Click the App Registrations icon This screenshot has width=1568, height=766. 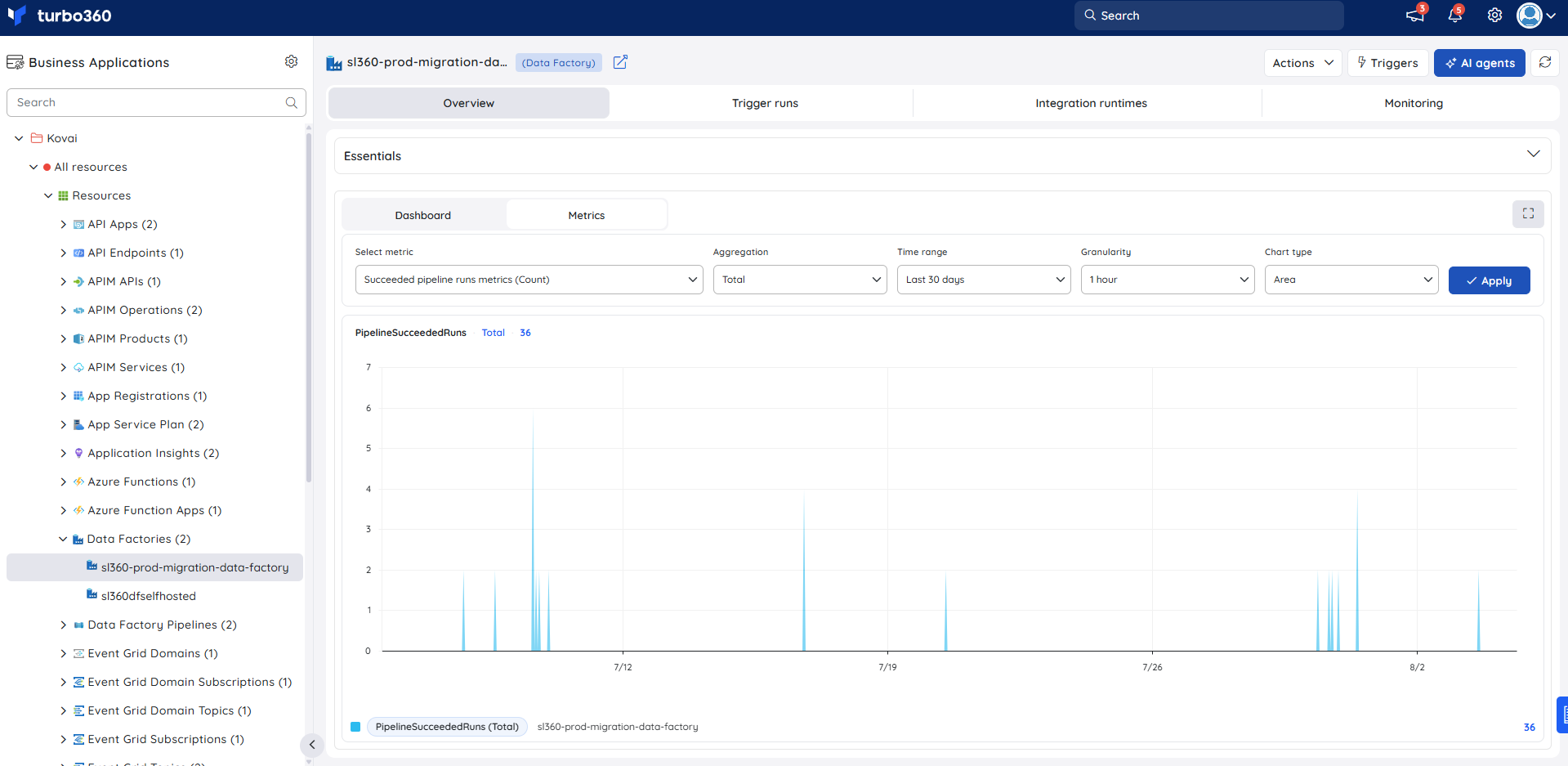(78, 396)
